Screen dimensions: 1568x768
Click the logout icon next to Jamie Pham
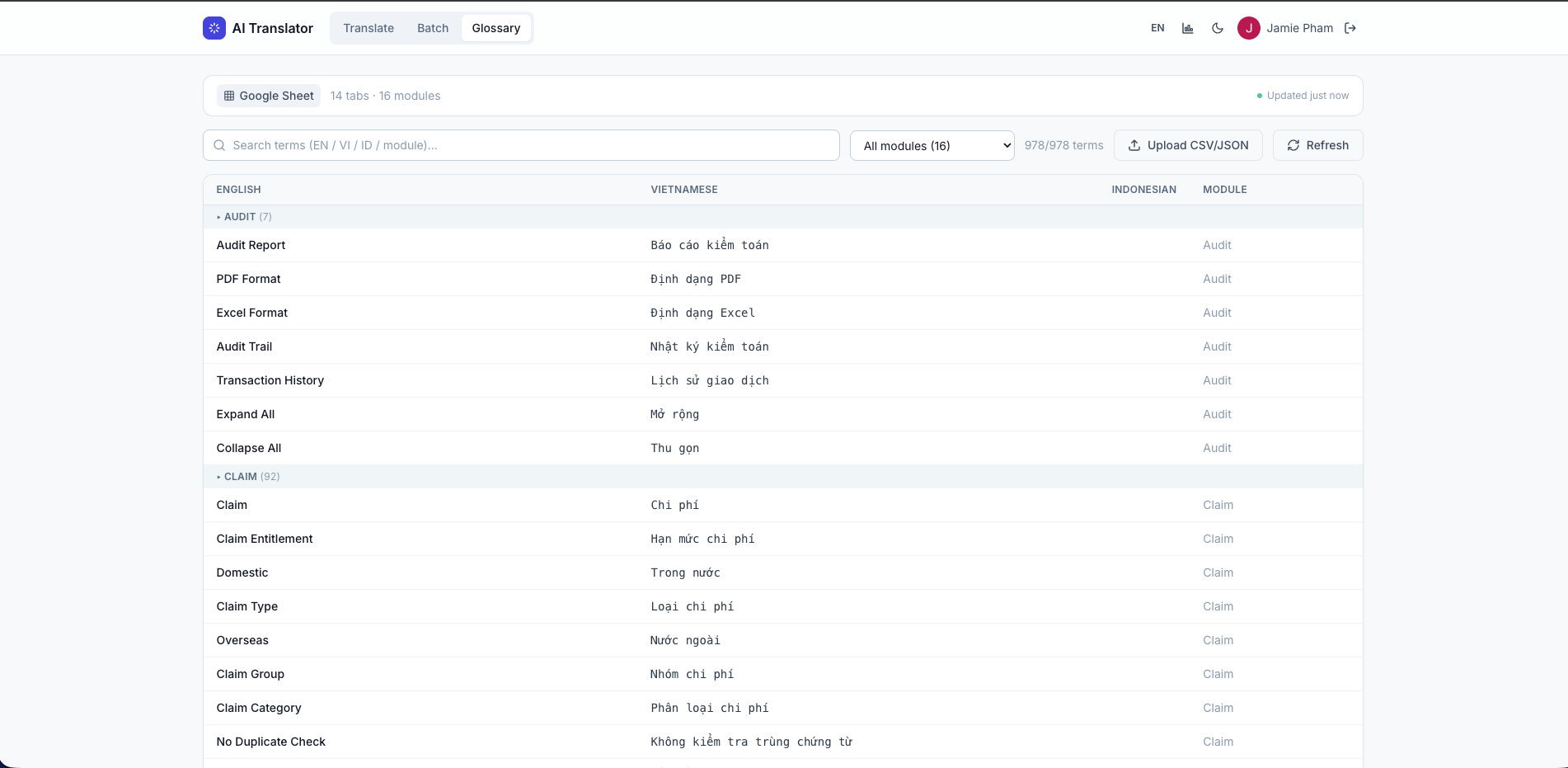click(1350, 28)
